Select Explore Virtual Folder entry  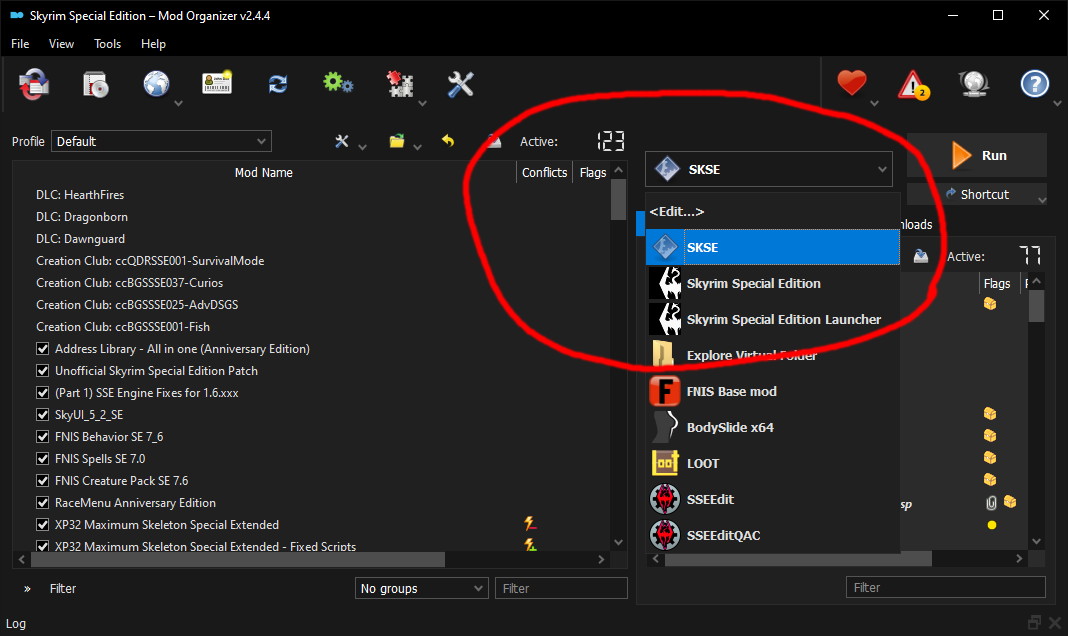coord(772,355)
